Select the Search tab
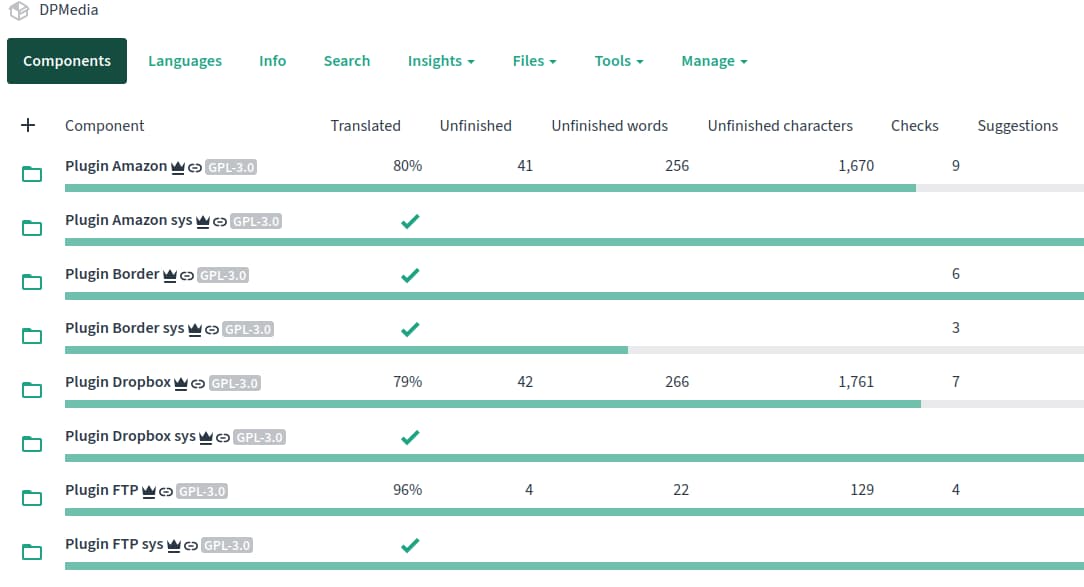Viewport: 1084px width, 587px height. (347, 61)
